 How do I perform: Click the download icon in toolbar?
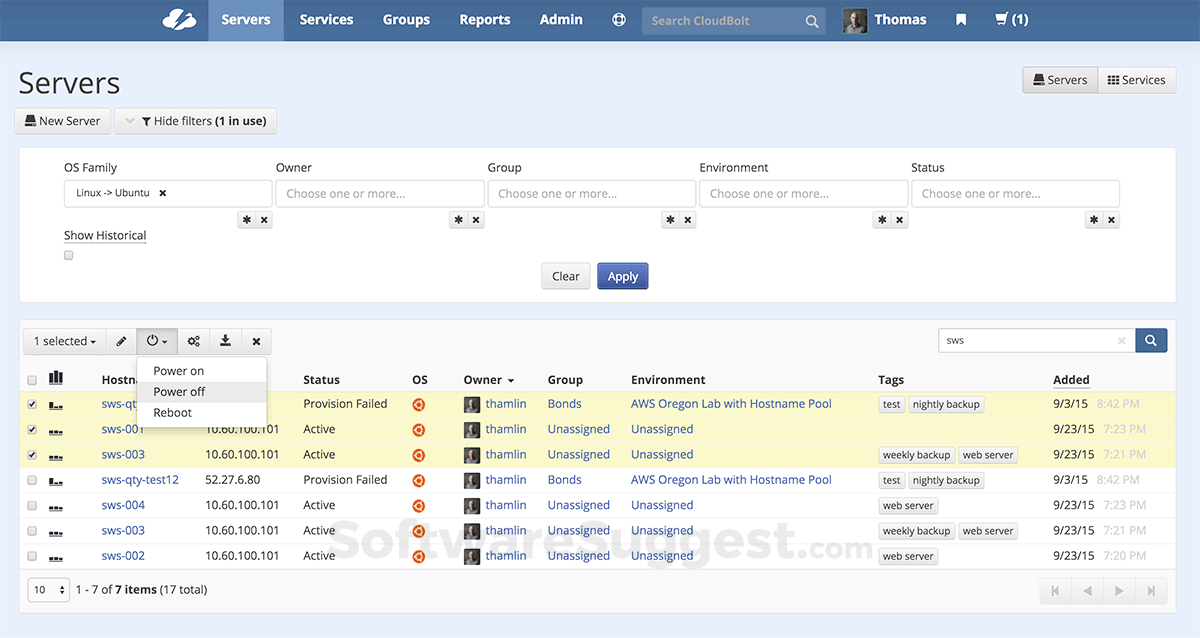tap(226, 341)
